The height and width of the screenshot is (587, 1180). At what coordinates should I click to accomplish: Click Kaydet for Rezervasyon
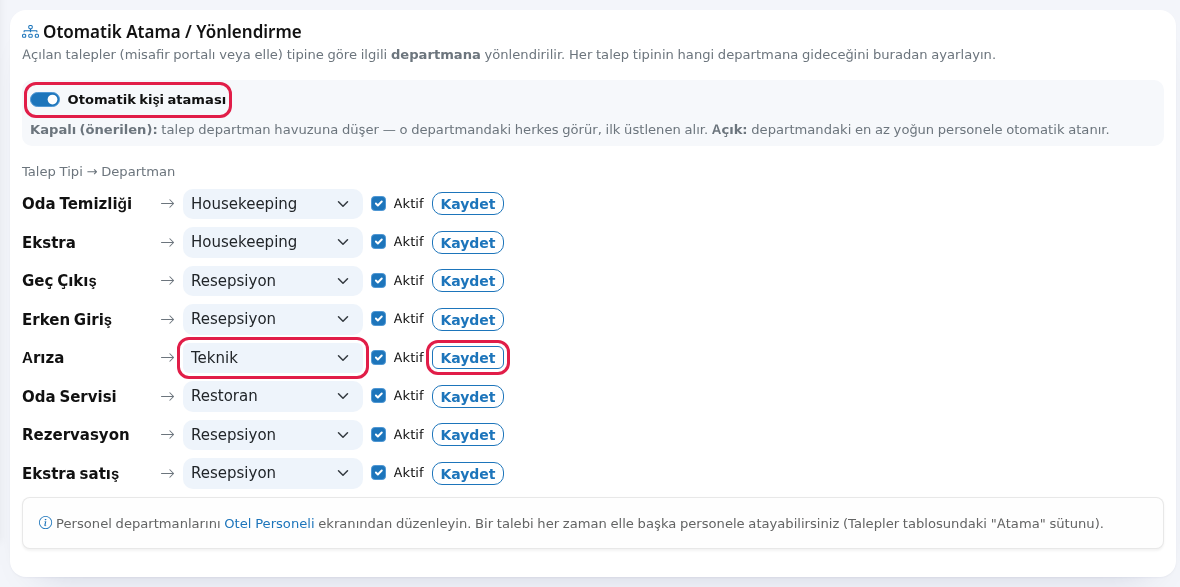coord(468,435)
